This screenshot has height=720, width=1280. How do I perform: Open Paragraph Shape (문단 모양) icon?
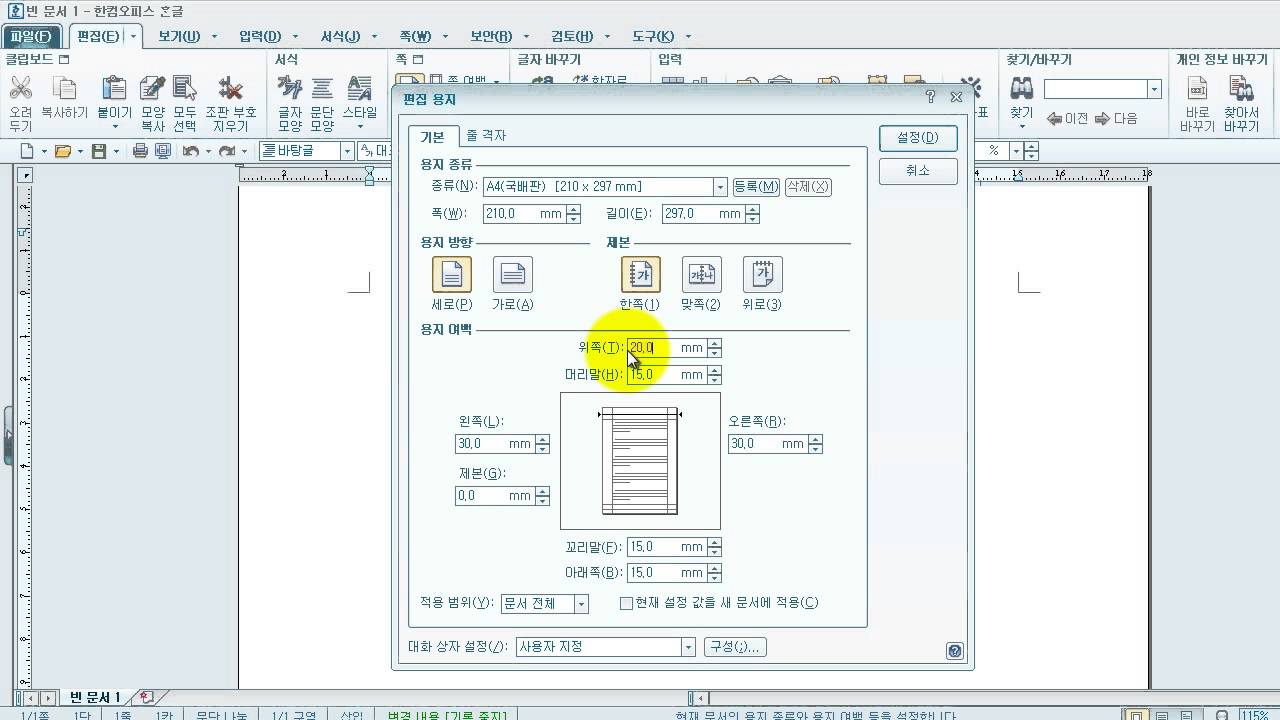pos(322,90)
